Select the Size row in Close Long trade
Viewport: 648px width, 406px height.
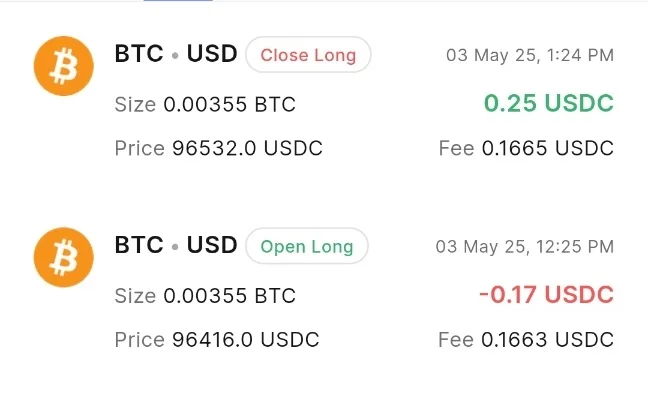(205, 105)
